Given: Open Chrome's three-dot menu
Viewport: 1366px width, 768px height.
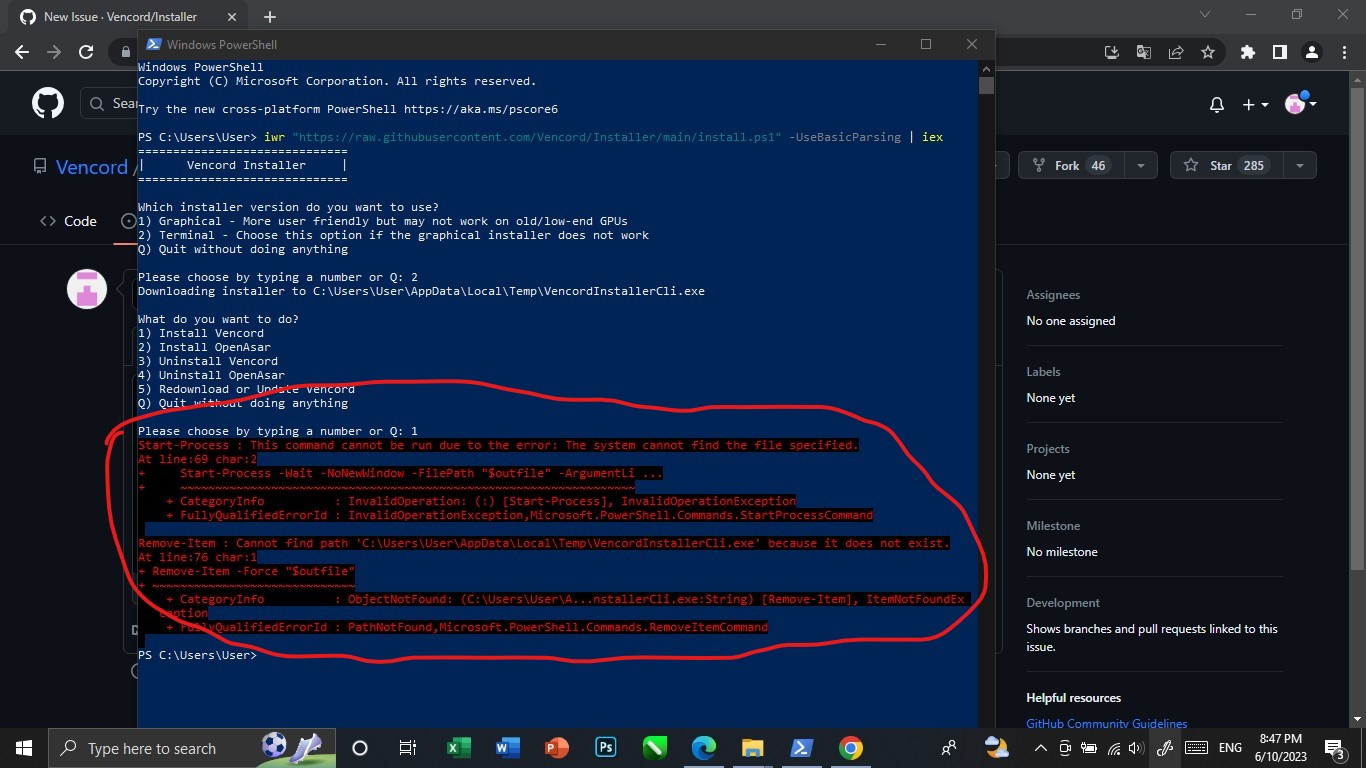Looking at the screenshot, I should 1344,52.
